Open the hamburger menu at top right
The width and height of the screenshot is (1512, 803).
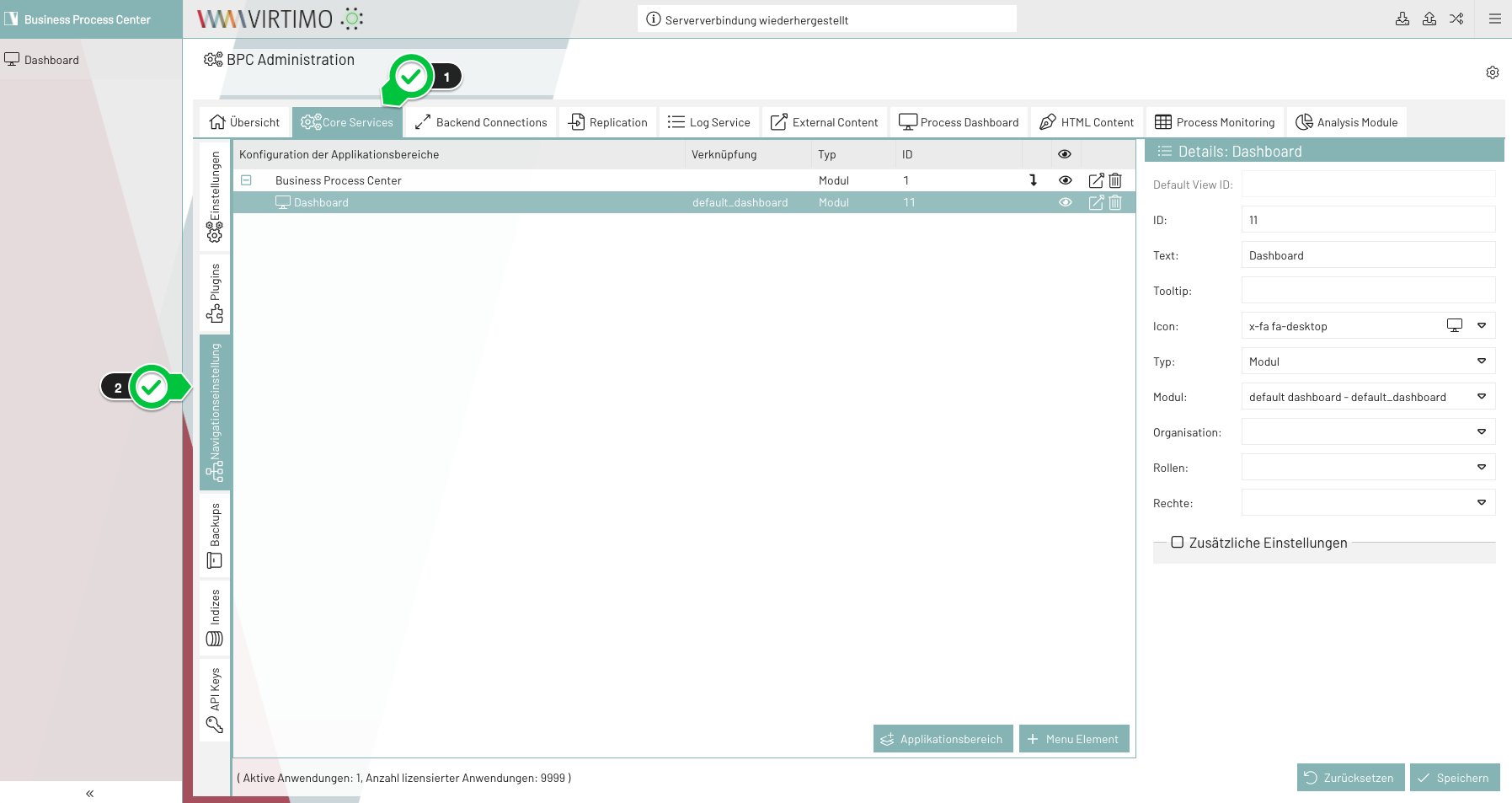pyautogui.click(x=1495, y=19)
